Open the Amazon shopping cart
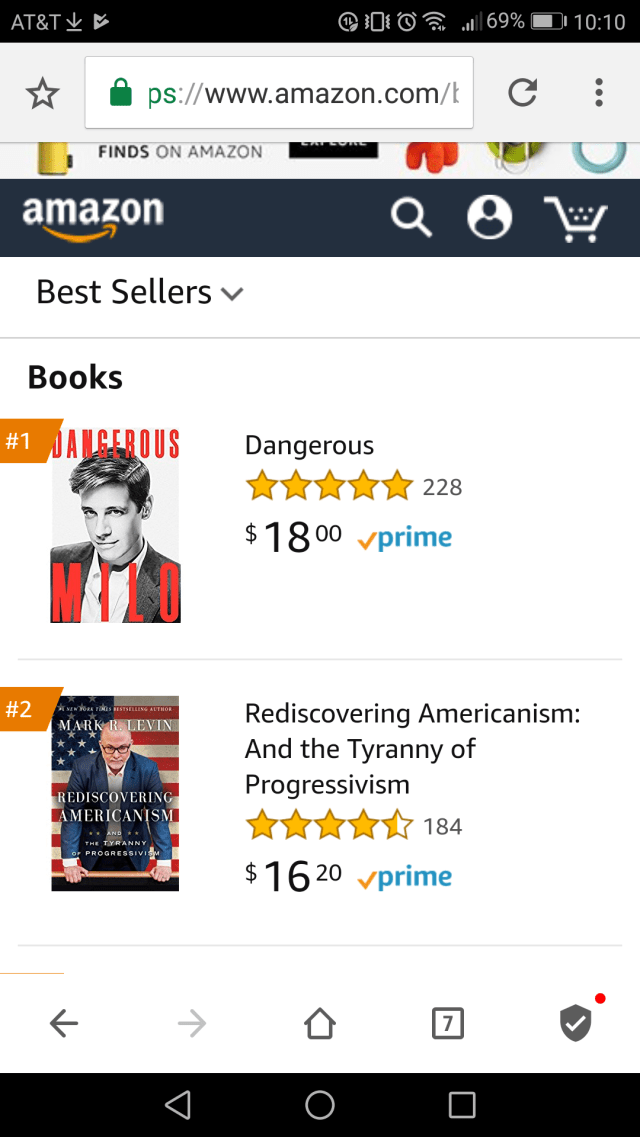Viewport: 640px width, 1137px height. pos(575,218)
